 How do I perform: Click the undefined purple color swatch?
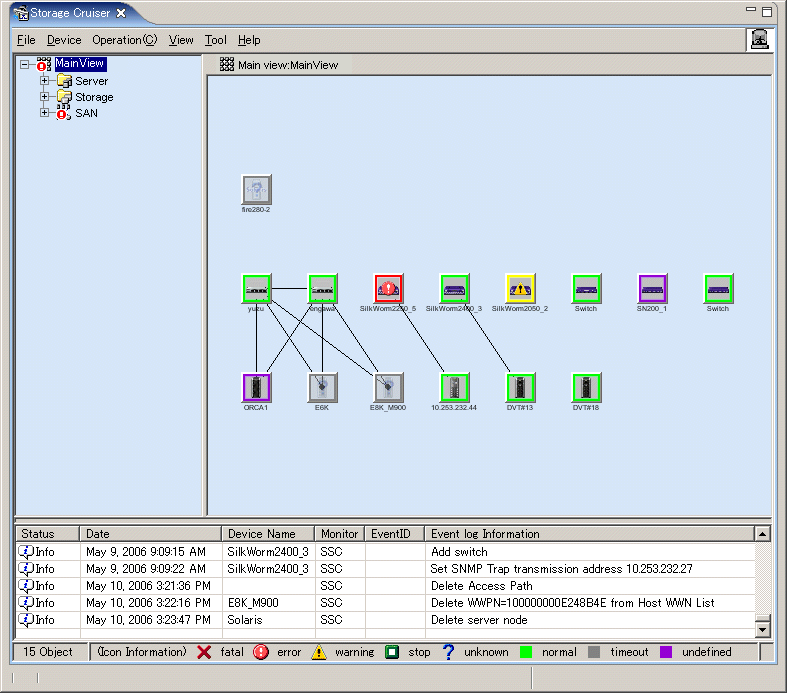pos(666,652)
